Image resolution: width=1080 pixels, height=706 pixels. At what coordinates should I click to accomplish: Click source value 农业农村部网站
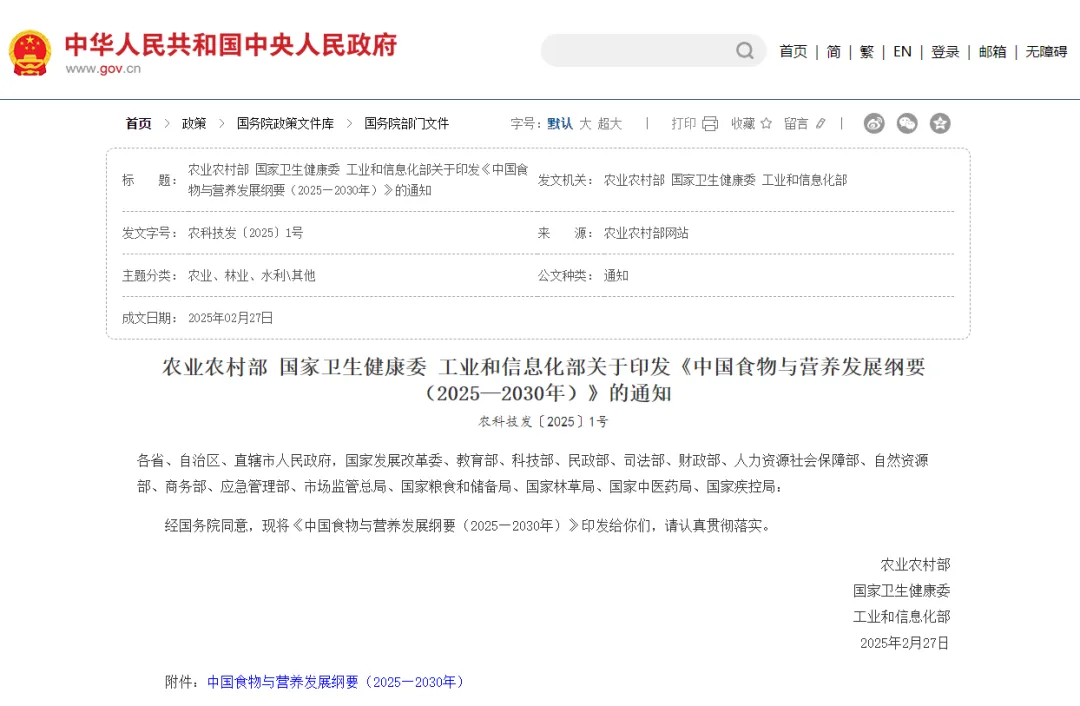pos(646,233)
